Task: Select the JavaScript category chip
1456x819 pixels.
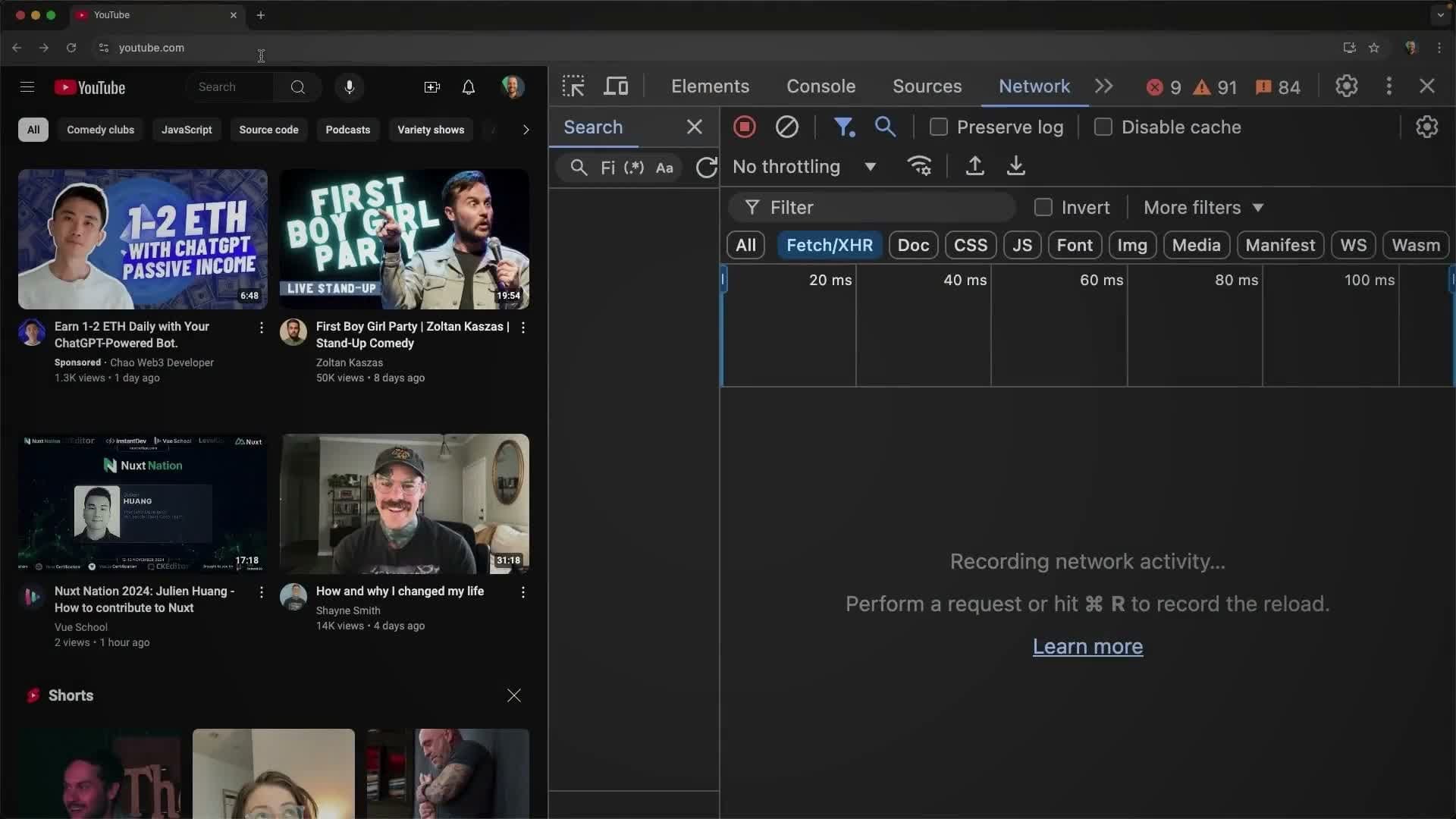Action: 187,130
